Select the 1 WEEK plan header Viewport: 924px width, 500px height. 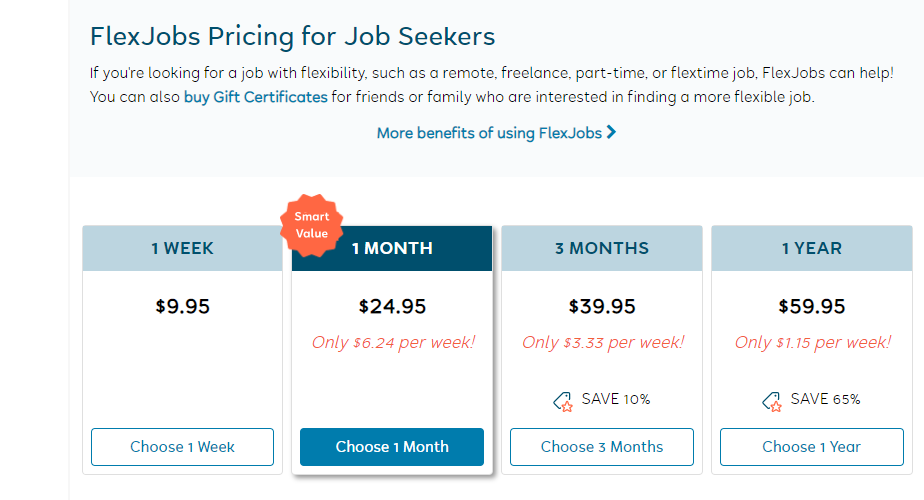coord(182,248)
